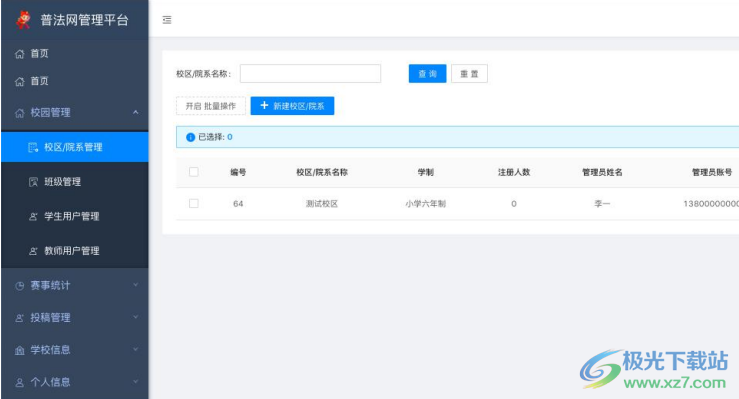Viewport: 739px width, 399px height.
Task: Click the 赛事统计 pie chart icon
Action: click(19, 286)
